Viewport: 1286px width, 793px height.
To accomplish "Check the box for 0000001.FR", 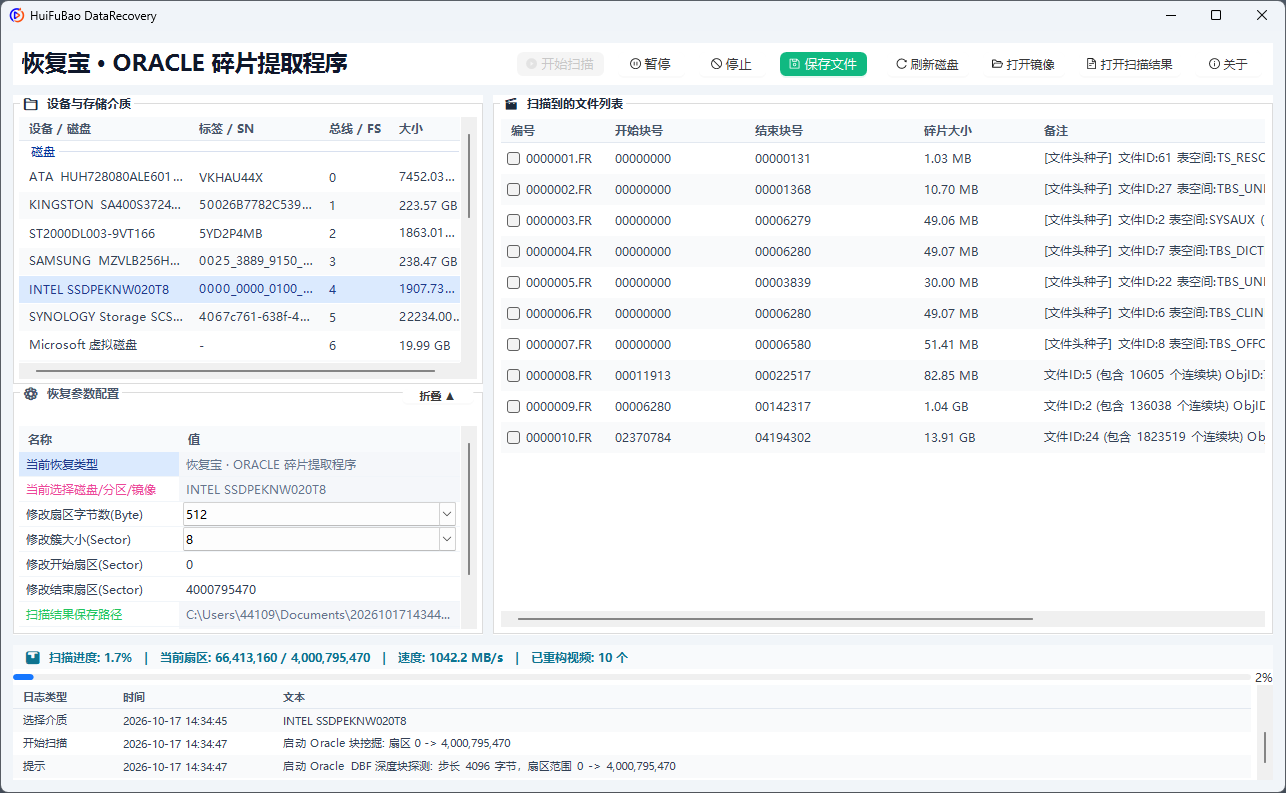I will pyautogui.click(x=513, y=158).
